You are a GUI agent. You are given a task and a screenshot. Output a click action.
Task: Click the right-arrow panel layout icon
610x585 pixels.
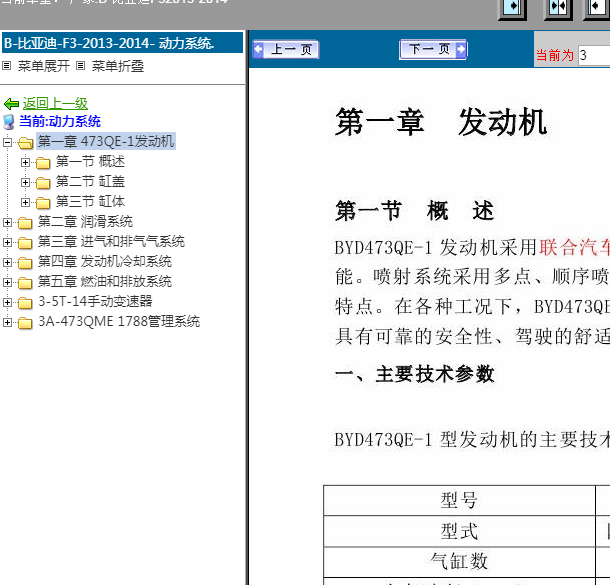tap(512, 8)
